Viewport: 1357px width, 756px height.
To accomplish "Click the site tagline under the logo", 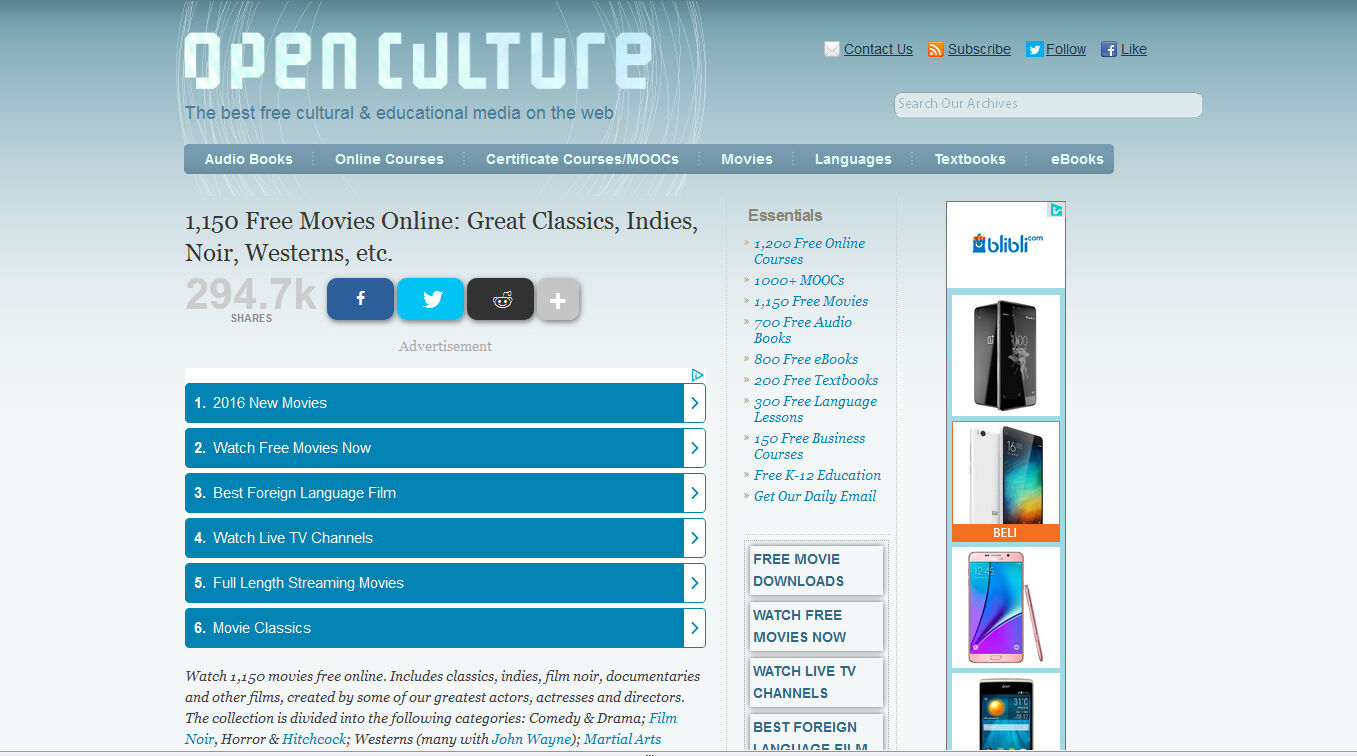I will pyautogui.click(x=399, y=113).
